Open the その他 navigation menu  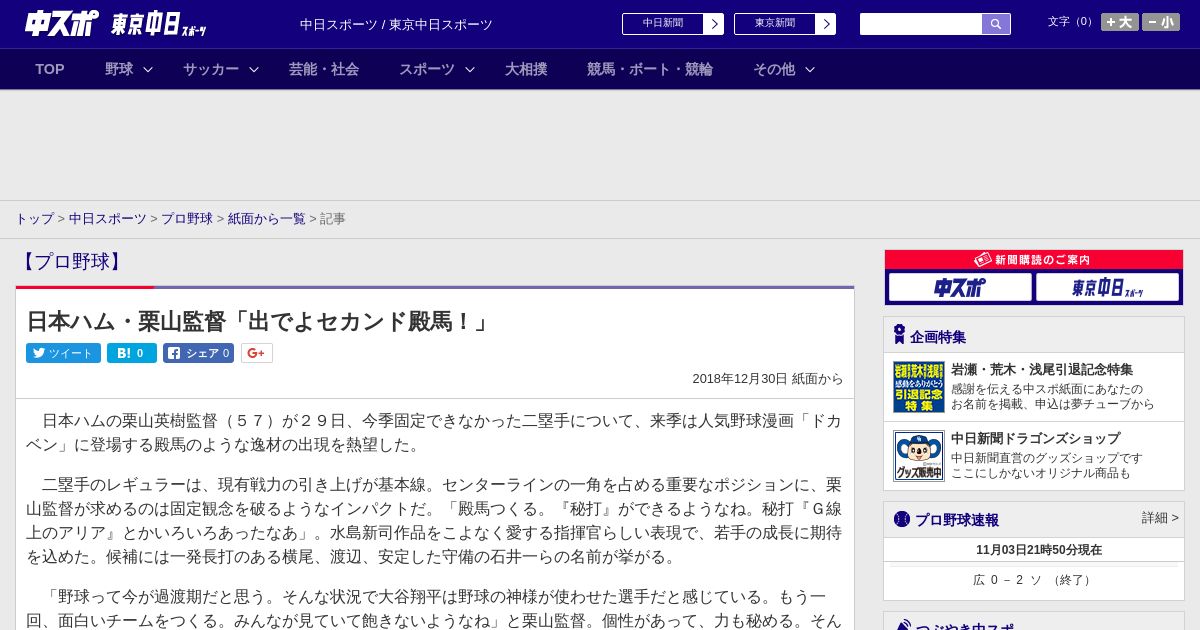pos(774,69)
